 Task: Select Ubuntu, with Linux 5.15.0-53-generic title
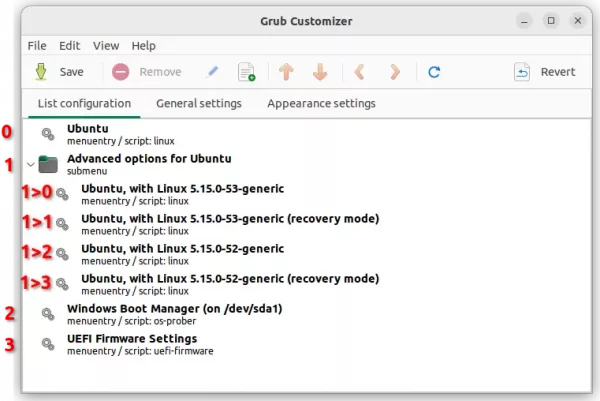[x=183, y=189]
